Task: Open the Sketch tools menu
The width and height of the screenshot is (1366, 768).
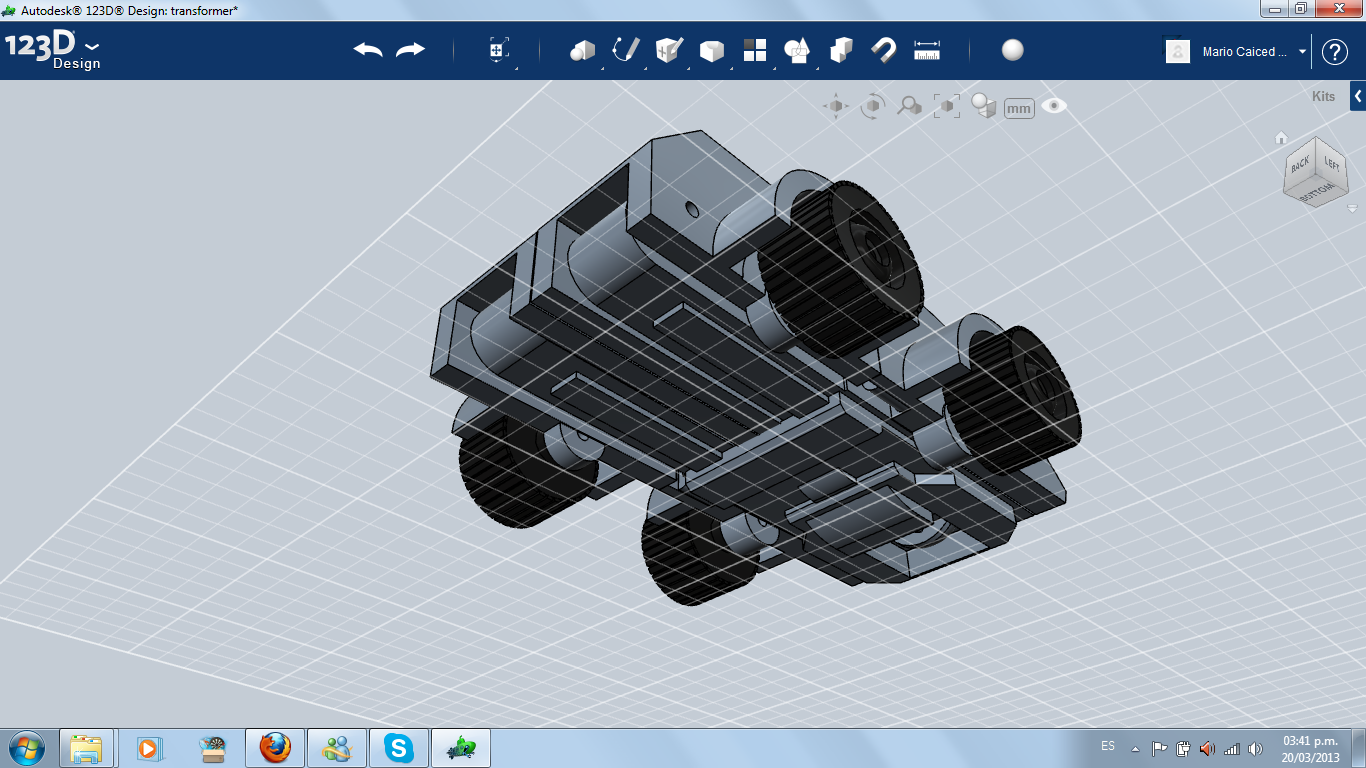Action: (x=626, y=50)
